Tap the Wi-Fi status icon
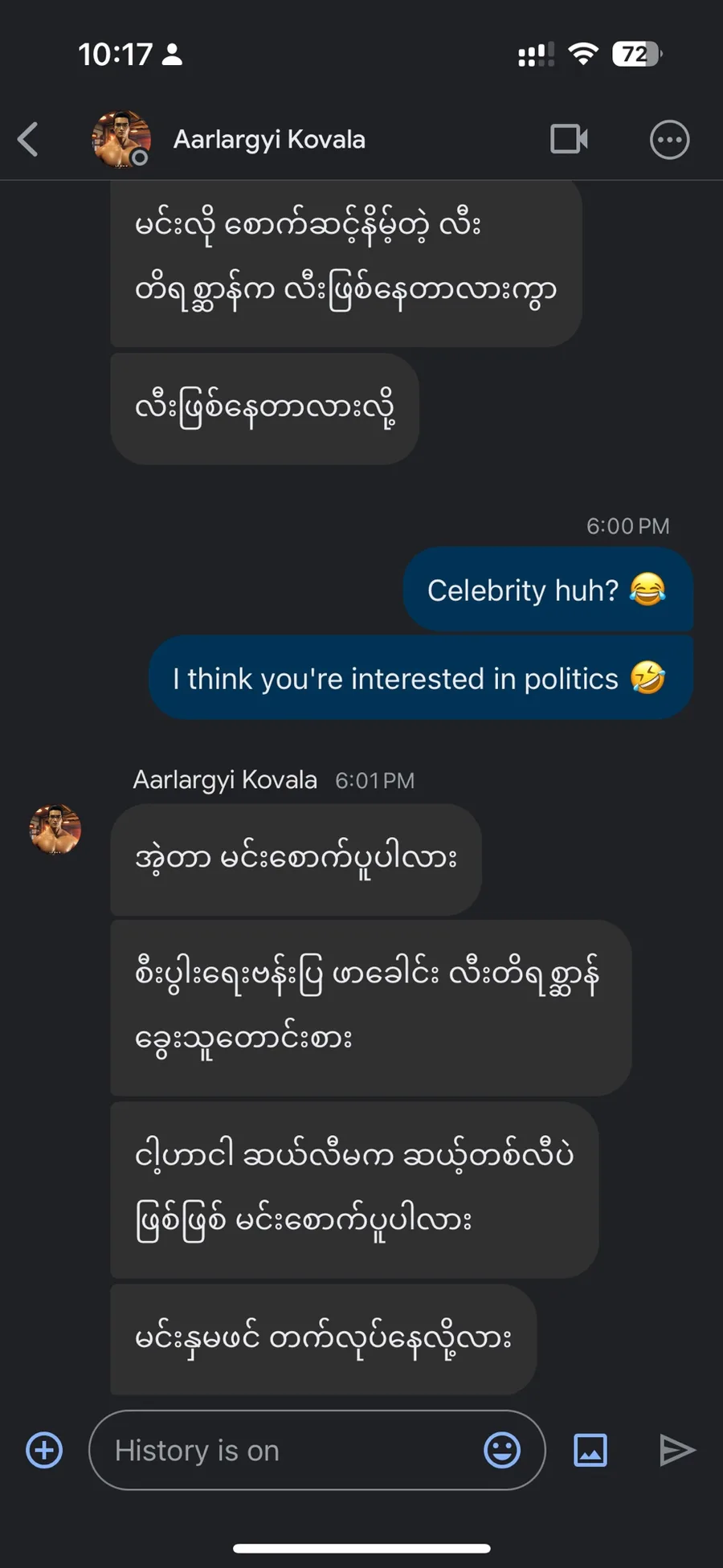This screenshot has width=723, height=1568. (x=583, y=54)
